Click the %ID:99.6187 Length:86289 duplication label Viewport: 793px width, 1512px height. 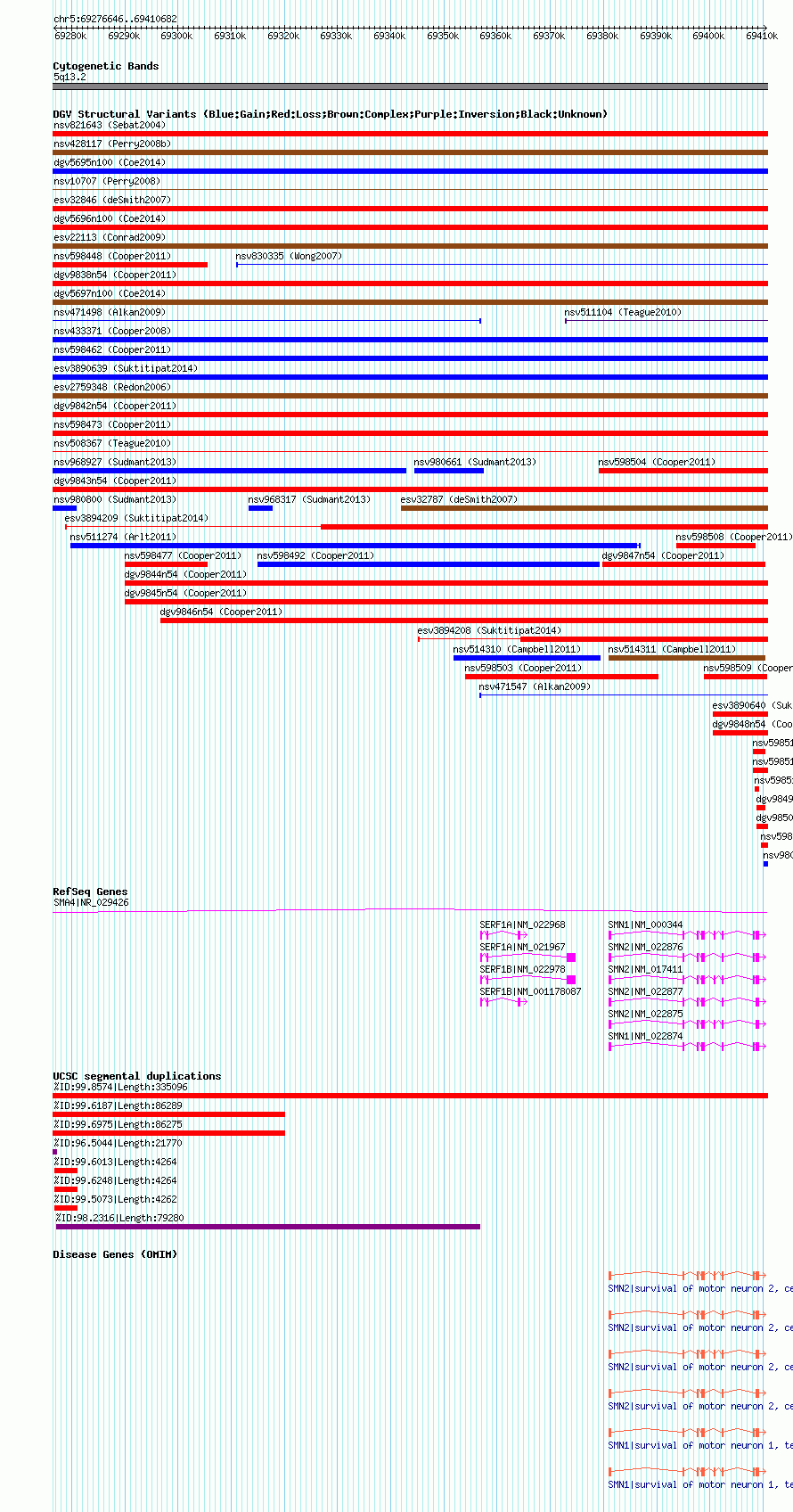(118, 1105)
